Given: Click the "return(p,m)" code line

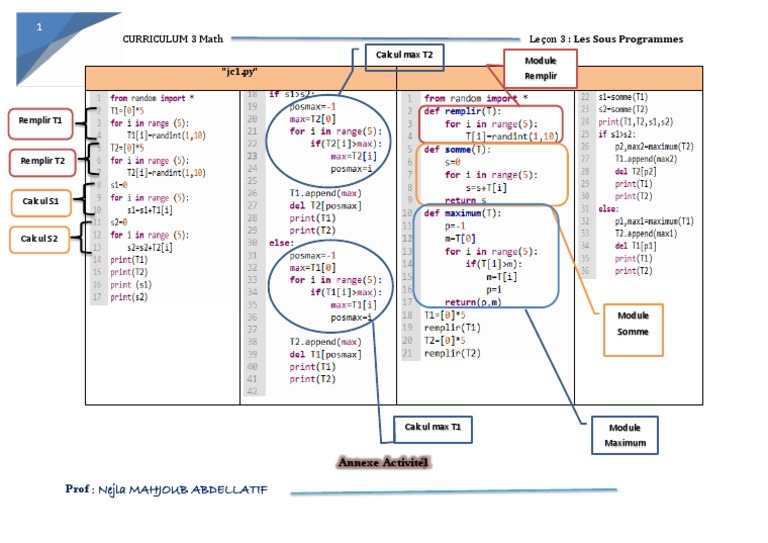Looking at the screenshot, I should (x=473, y=301).
